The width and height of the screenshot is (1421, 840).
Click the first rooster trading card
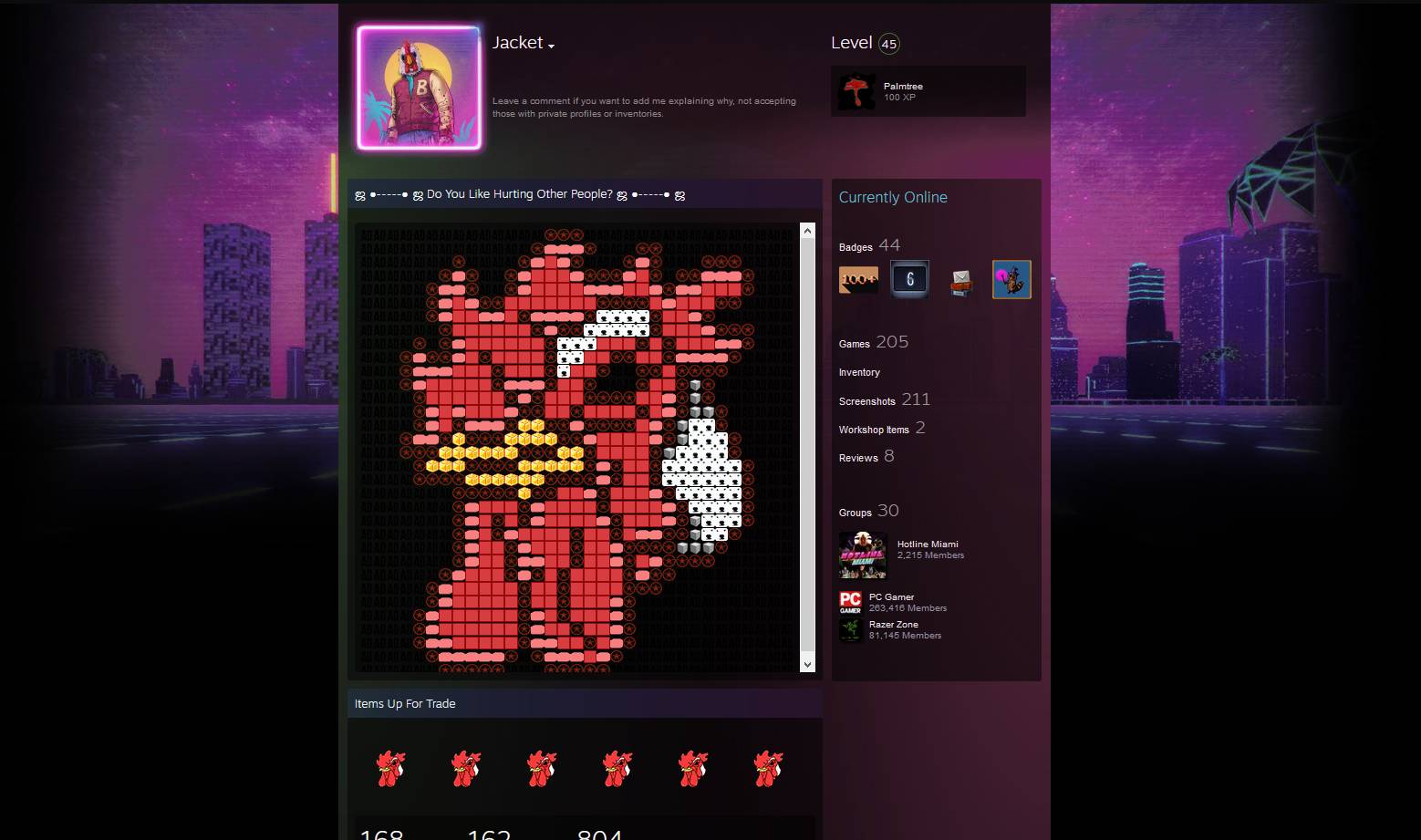tap(389, 769)
